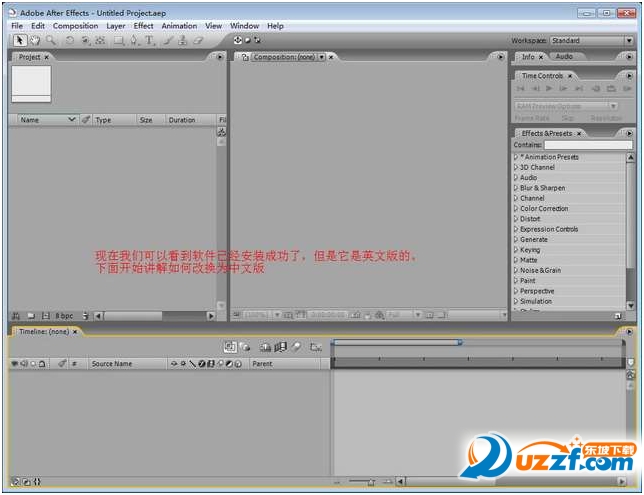Open the Layer menu
The image size is (644, 495).
(115, 26)
